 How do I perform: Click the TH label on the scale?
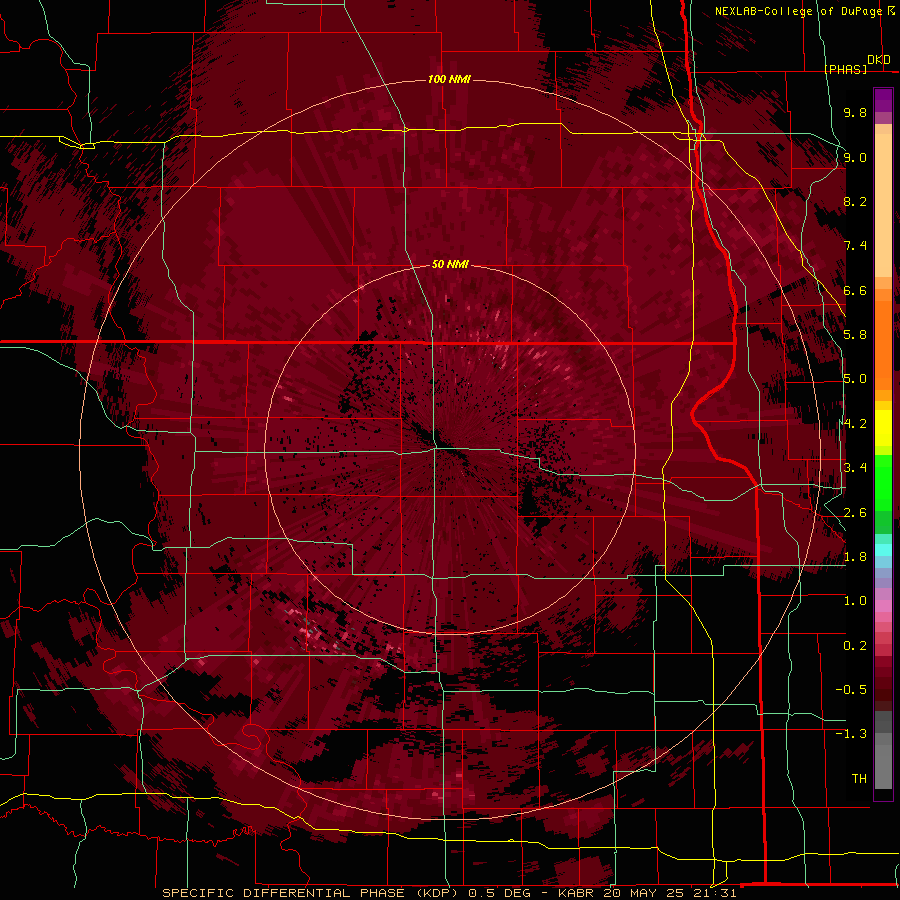[x=859, y=779]
